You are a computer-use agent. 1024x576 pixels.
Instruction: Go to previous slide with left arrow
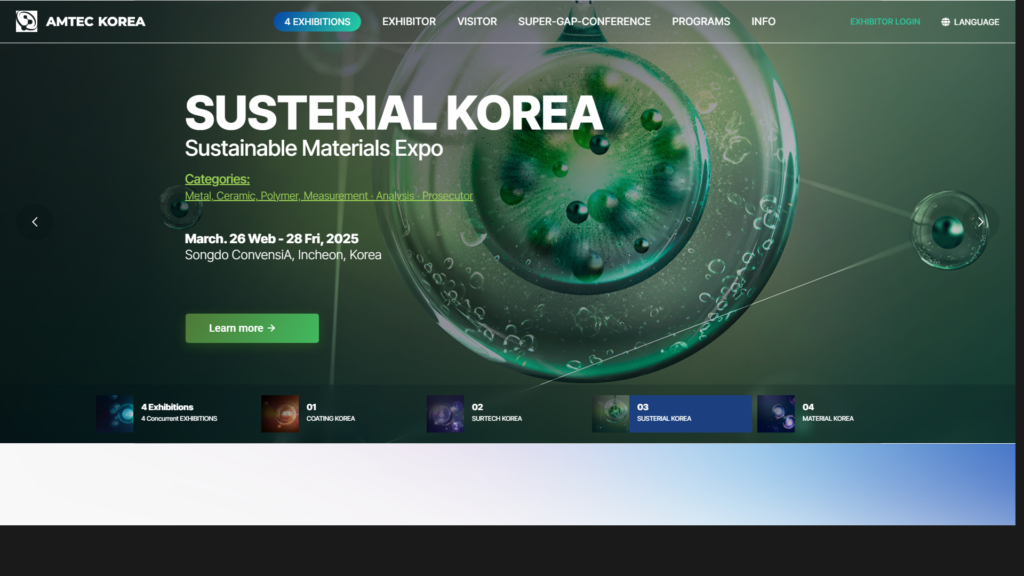point(35,222)
